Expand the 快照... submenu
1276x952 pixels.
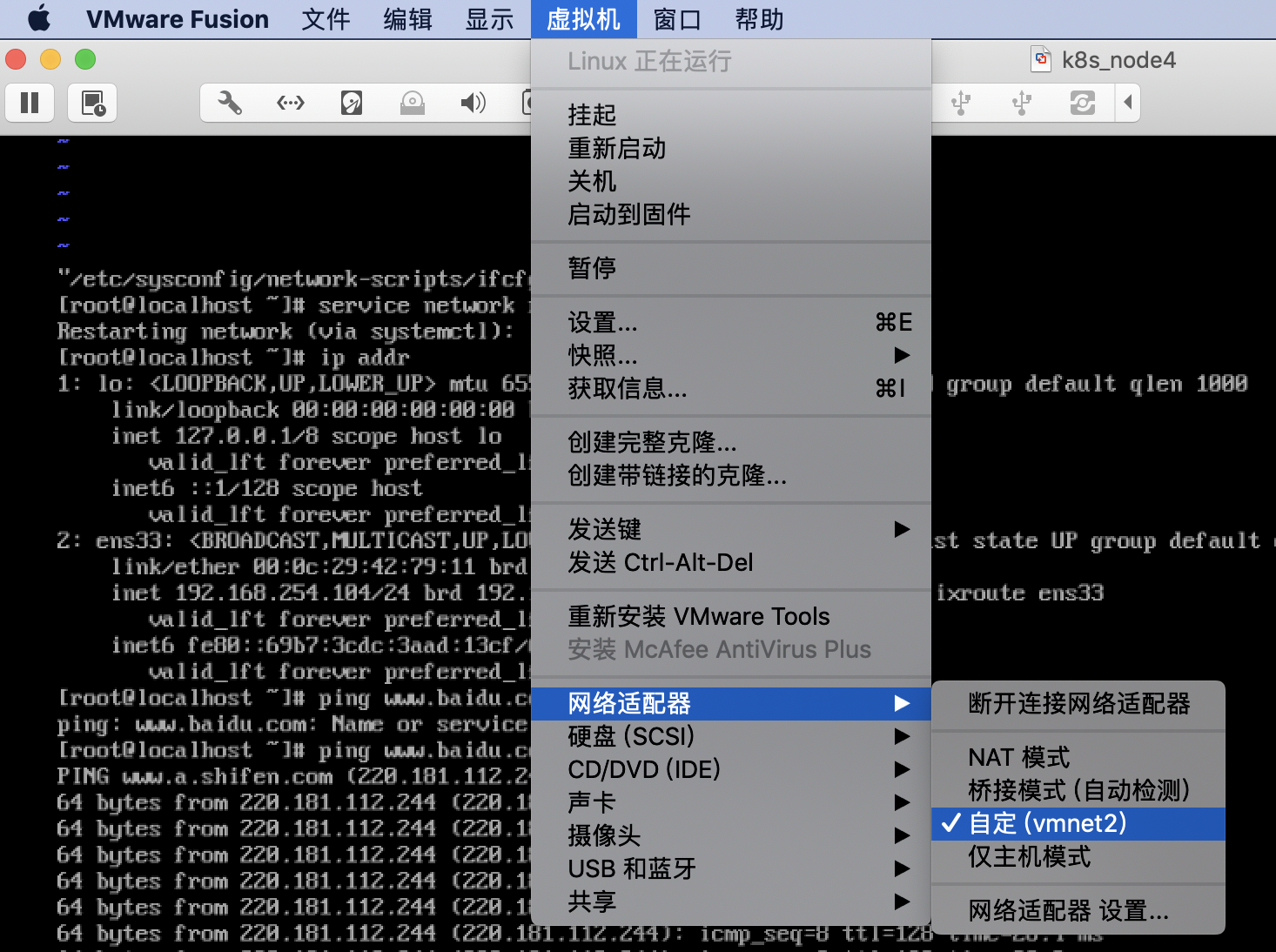pyautogui.click(x=731, y=355)
